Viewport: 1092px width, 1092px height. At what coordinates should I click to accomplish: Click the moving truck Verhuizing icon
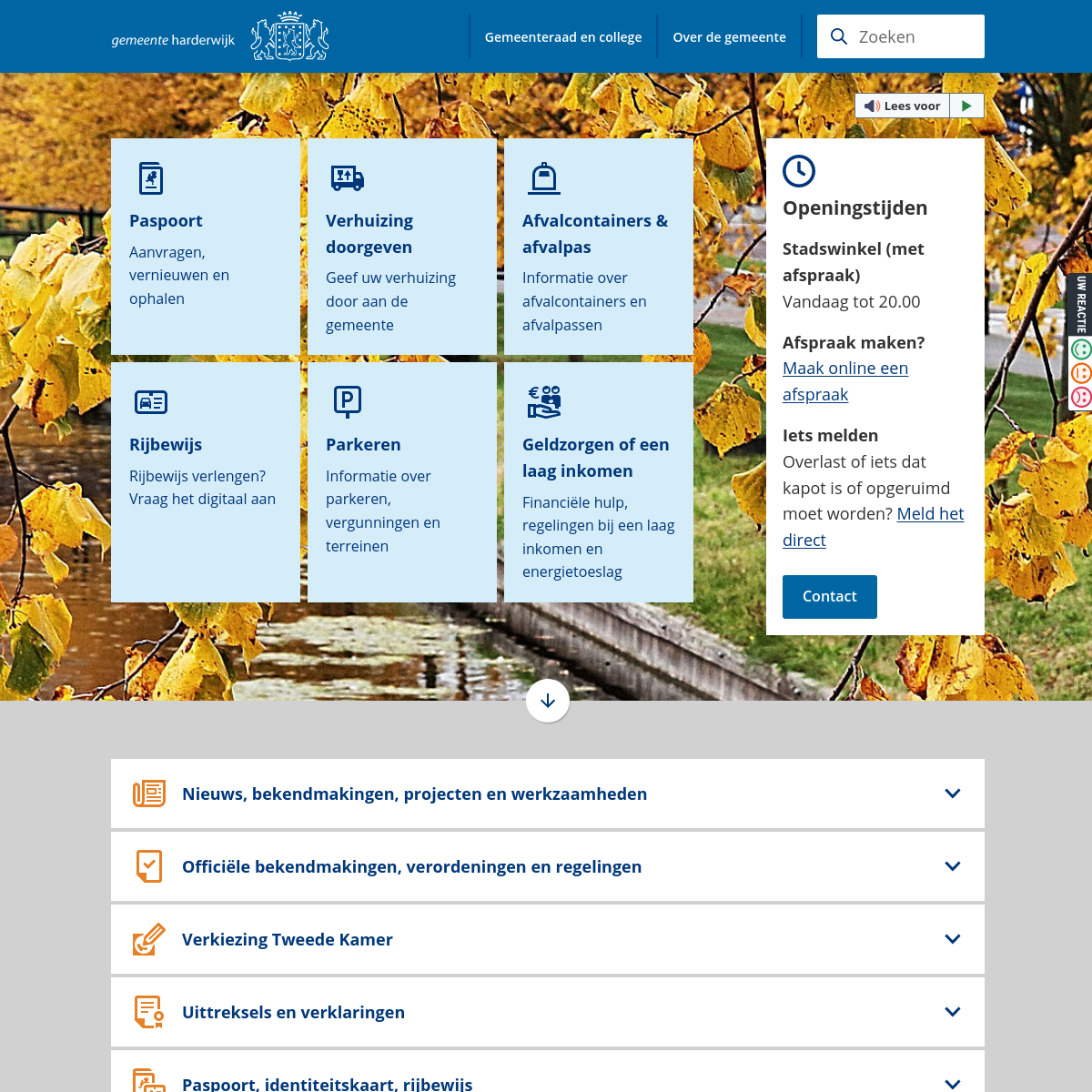348,178
